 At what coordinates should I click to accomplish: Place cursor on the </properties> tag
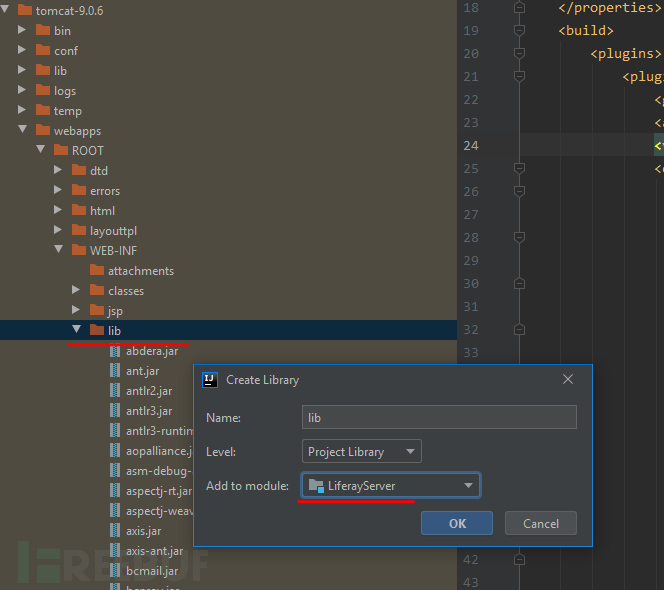click(609, 8)
